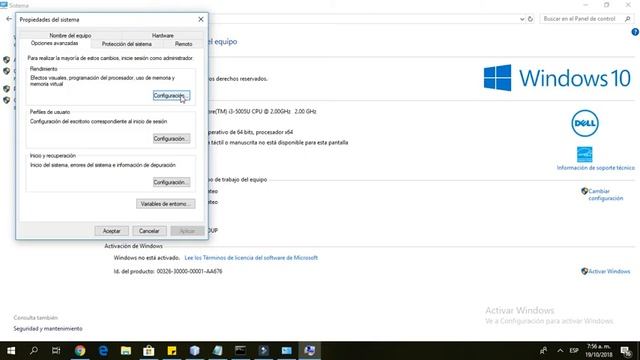640x360 pixels.
Task: Click the Windows 10 logo
Action: (558, 78)
